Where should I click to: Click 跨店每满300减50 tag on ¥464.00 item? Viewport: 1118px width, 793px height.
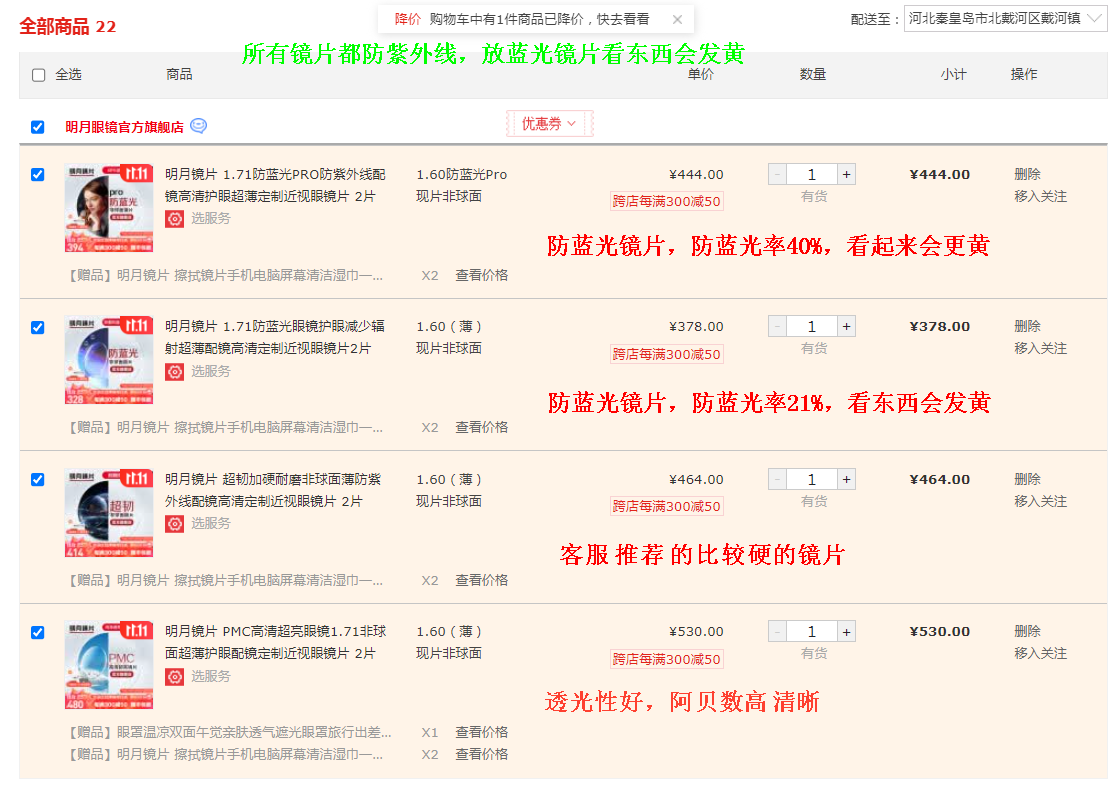667,506
